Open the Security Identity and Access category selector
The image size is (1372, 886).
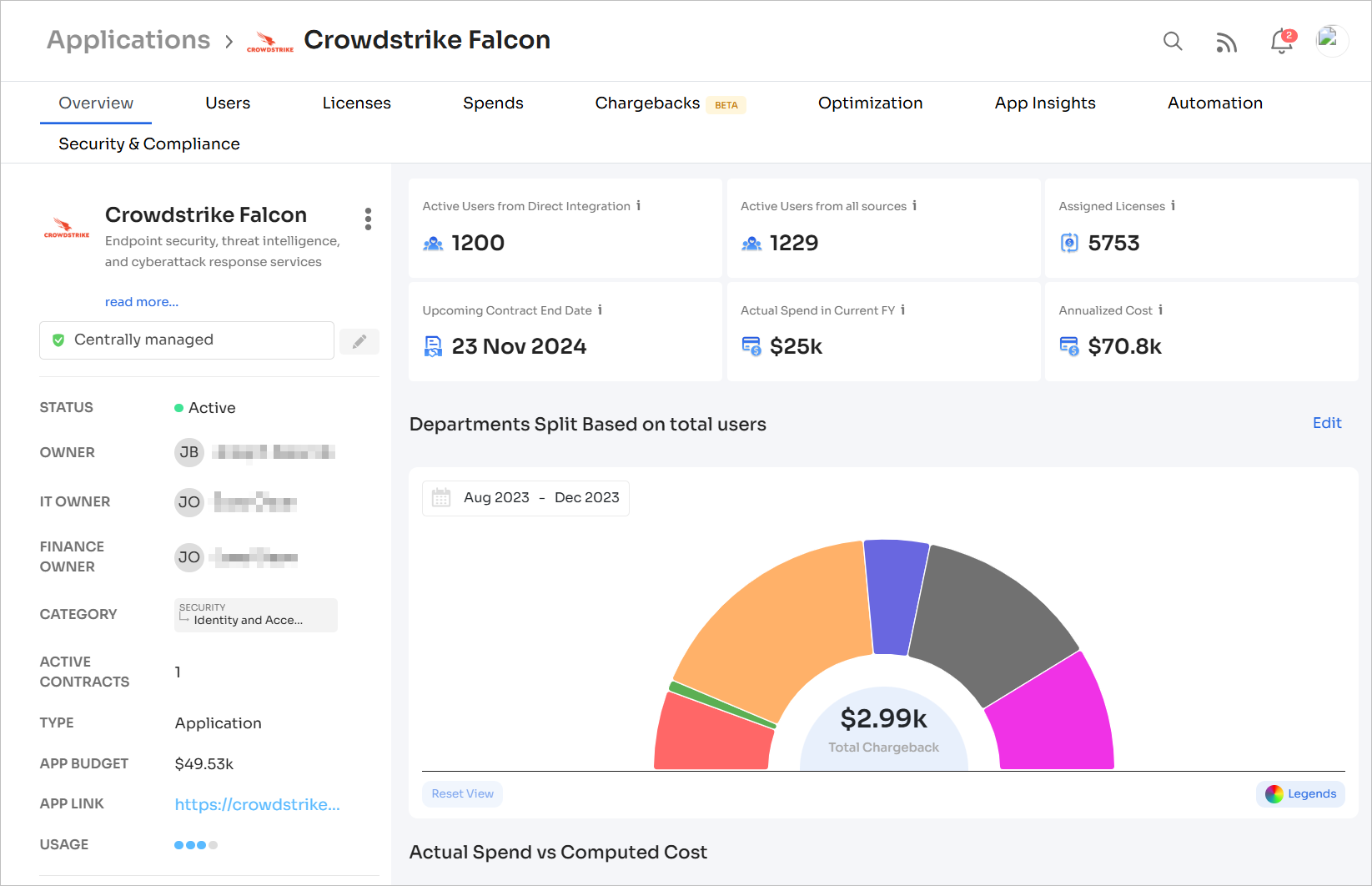[x=256, y=615]
